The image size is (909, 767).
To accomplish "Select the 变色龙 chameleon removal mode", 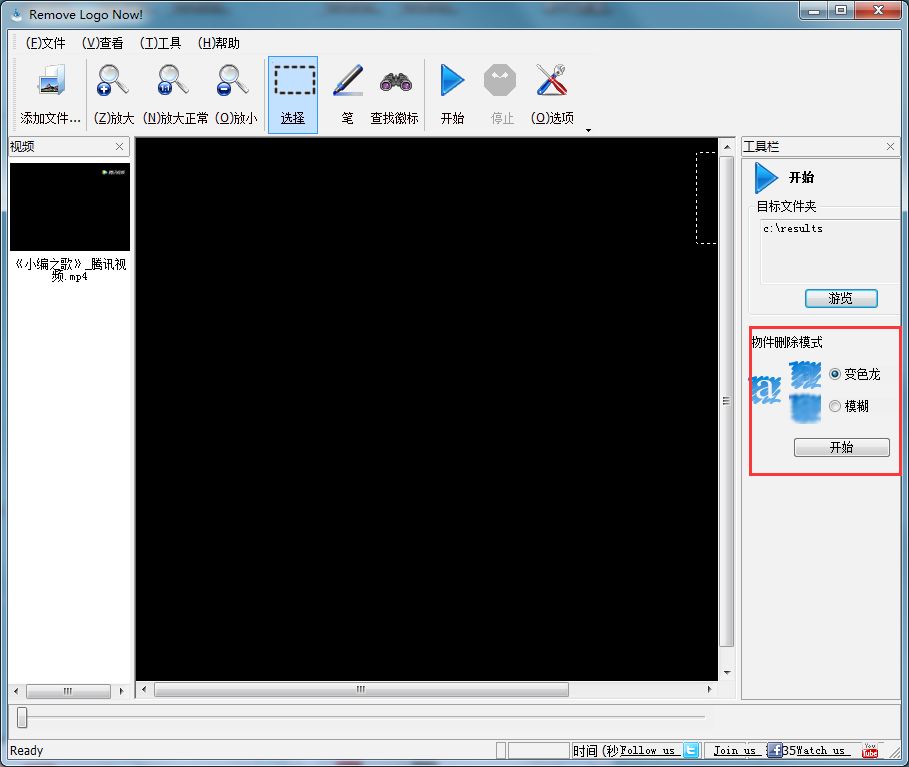I will [835, 374].
